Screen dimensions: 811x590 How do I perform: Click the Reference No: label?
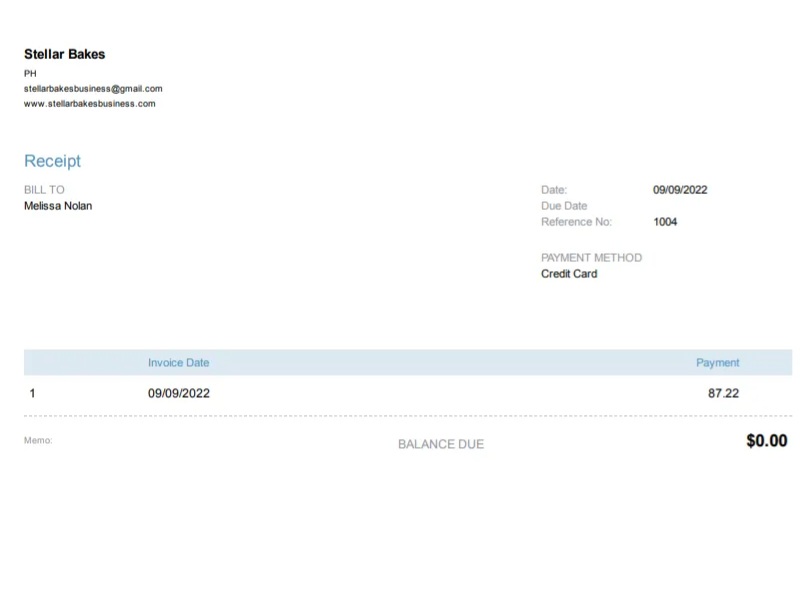click(x=576, y=222)
